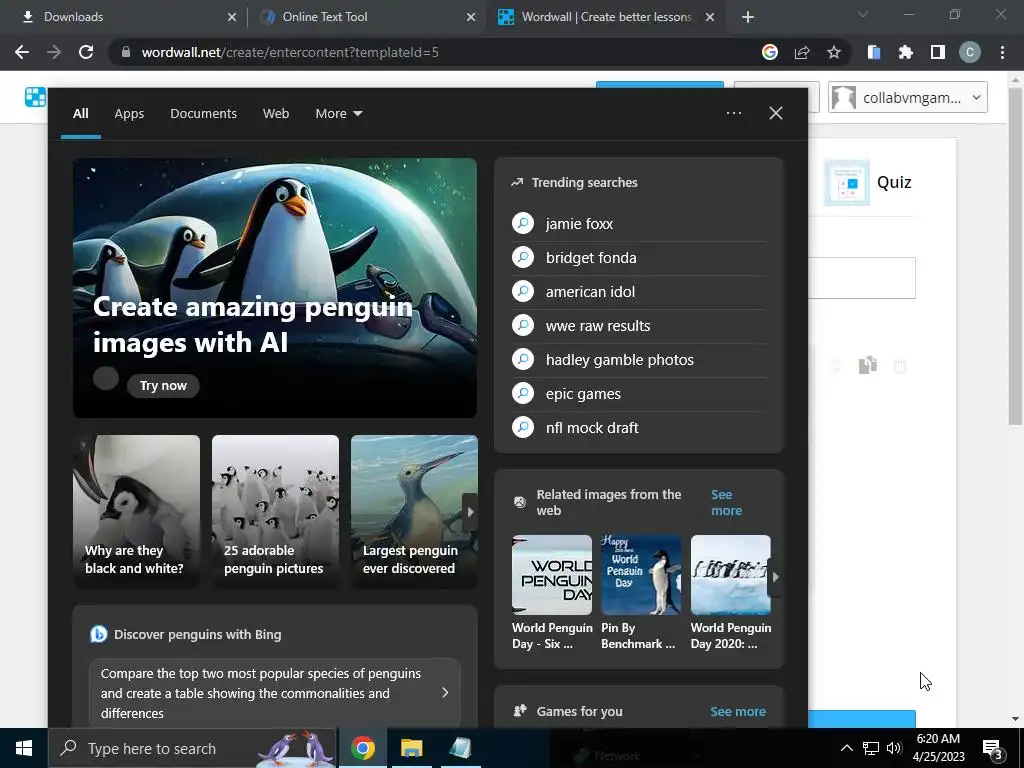1024x768 pixels.
Task: Open Chrome profile avatar C
Action: click(x=970, y=52)
